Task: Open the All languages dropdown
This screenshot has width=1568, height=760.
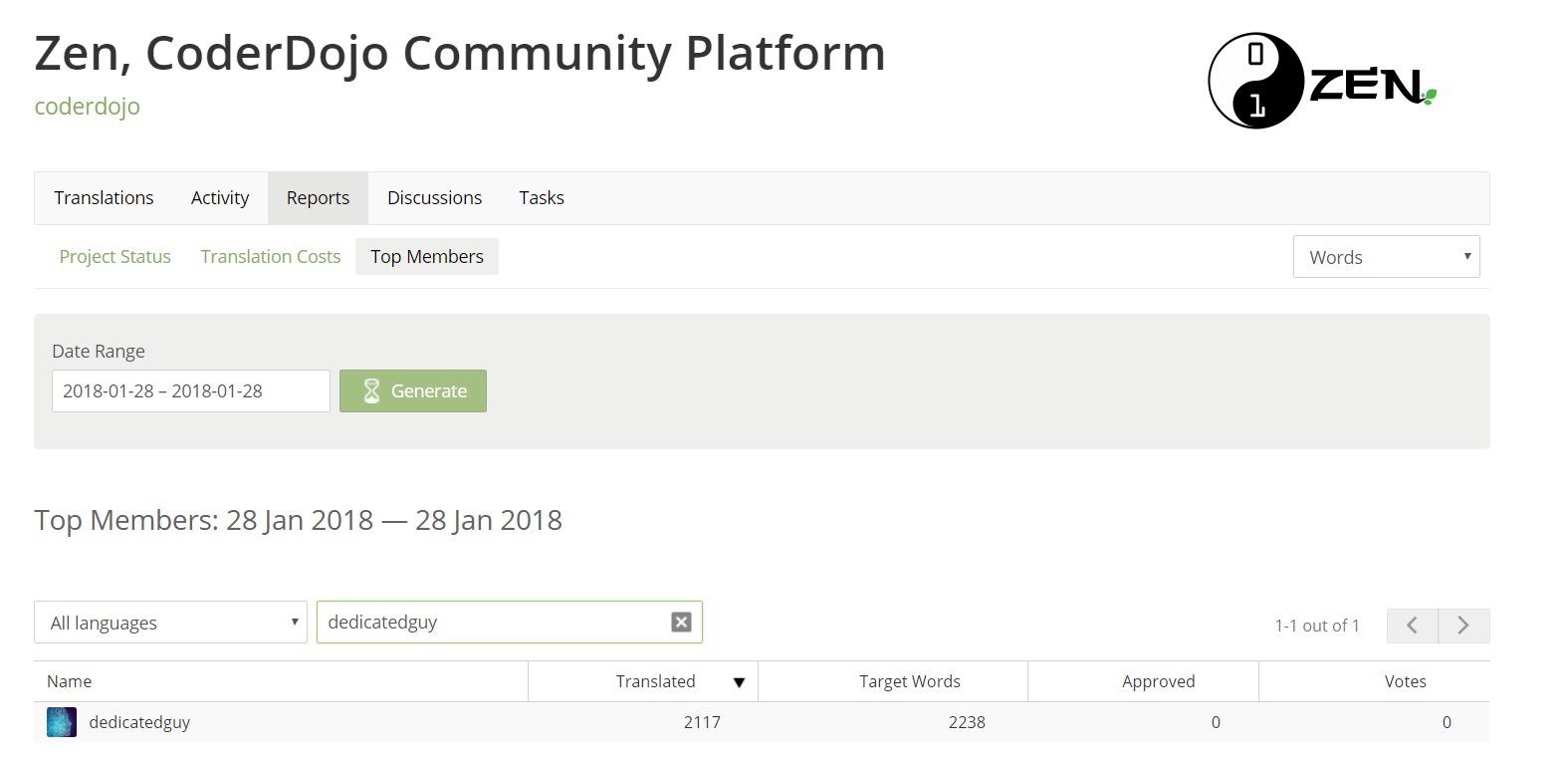Action: pos(170,623)
